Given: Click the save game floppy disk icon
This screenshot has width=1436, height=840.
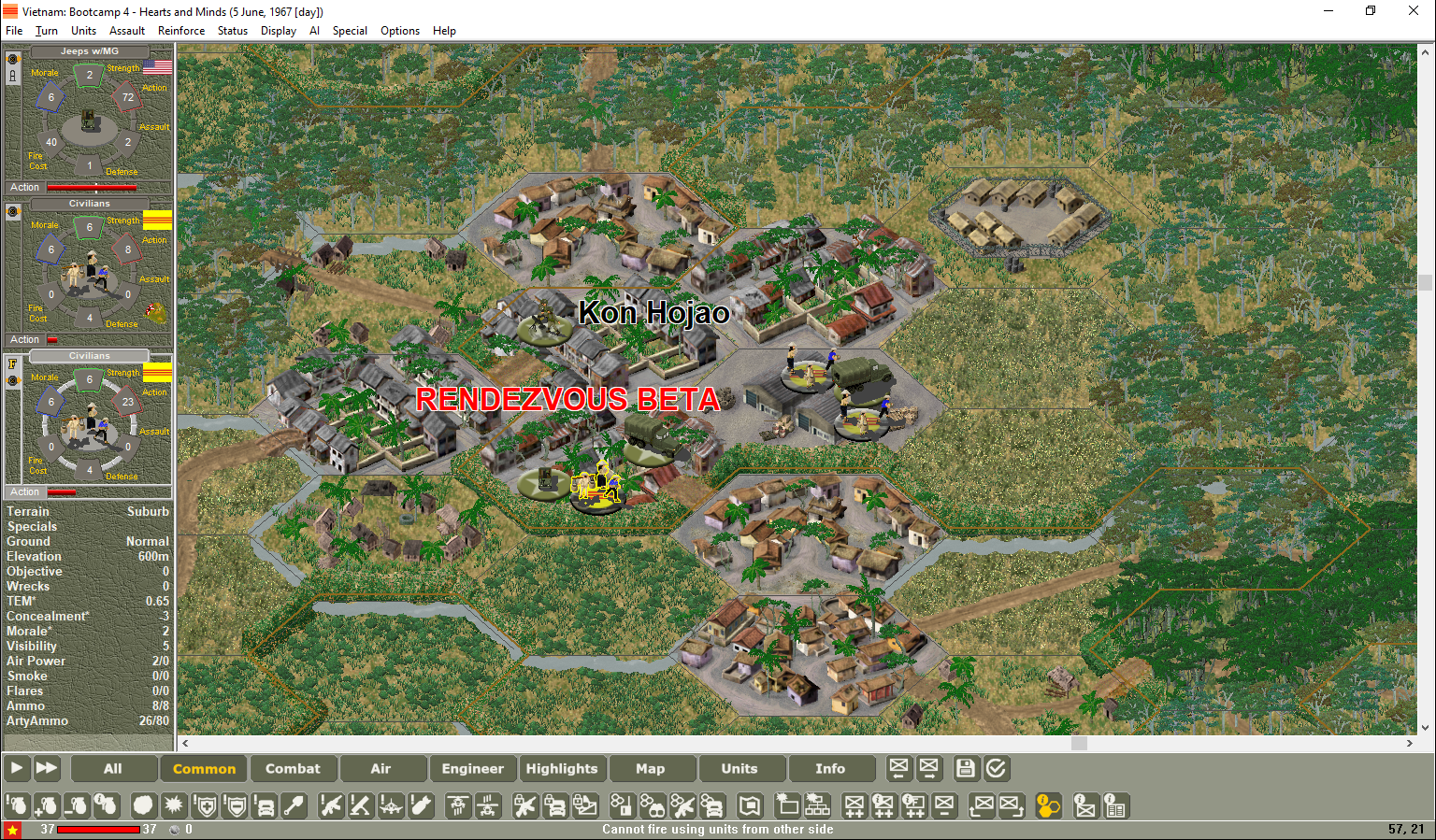Looking at the screenshot, I should point(966,768).
